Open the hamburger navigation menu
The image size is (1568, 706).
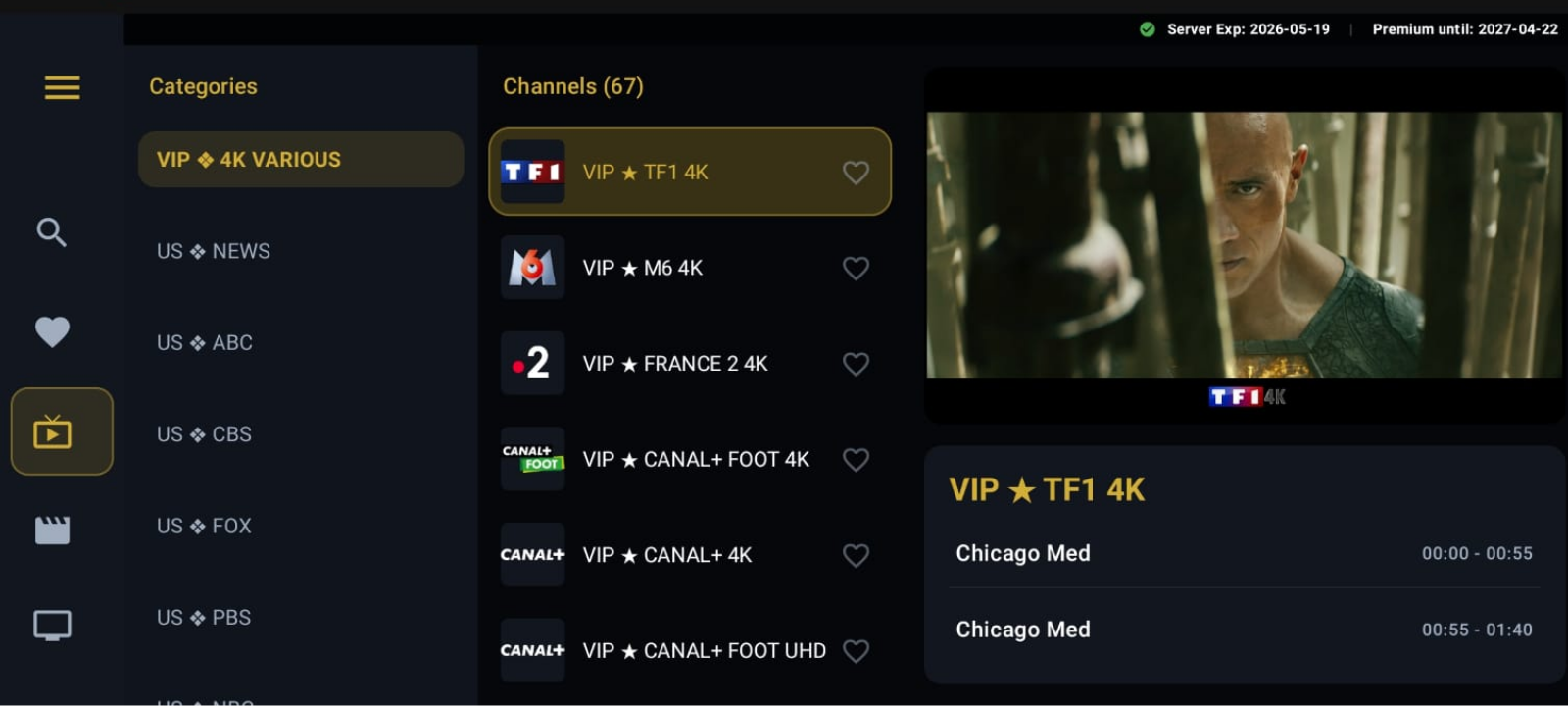point(62,88)
